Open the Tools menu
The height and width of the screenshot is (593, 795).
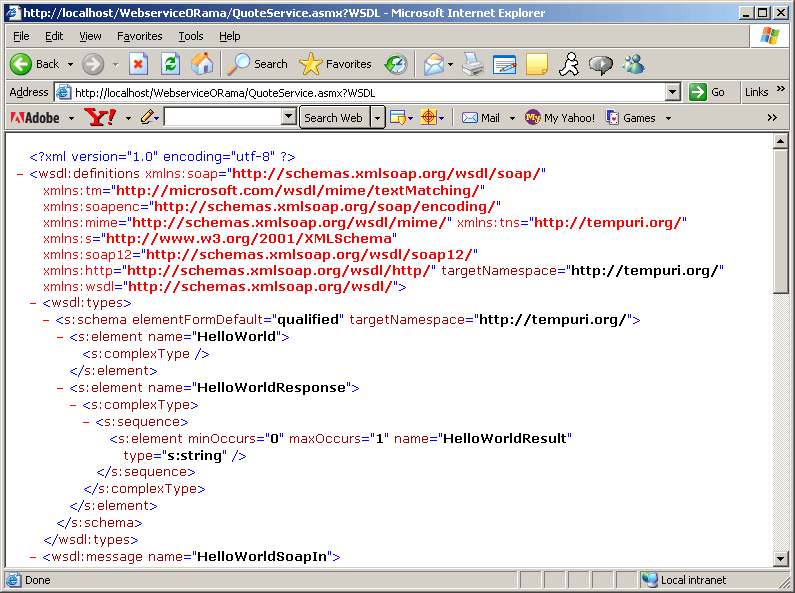pyautogui.click(x=190, y=36)
